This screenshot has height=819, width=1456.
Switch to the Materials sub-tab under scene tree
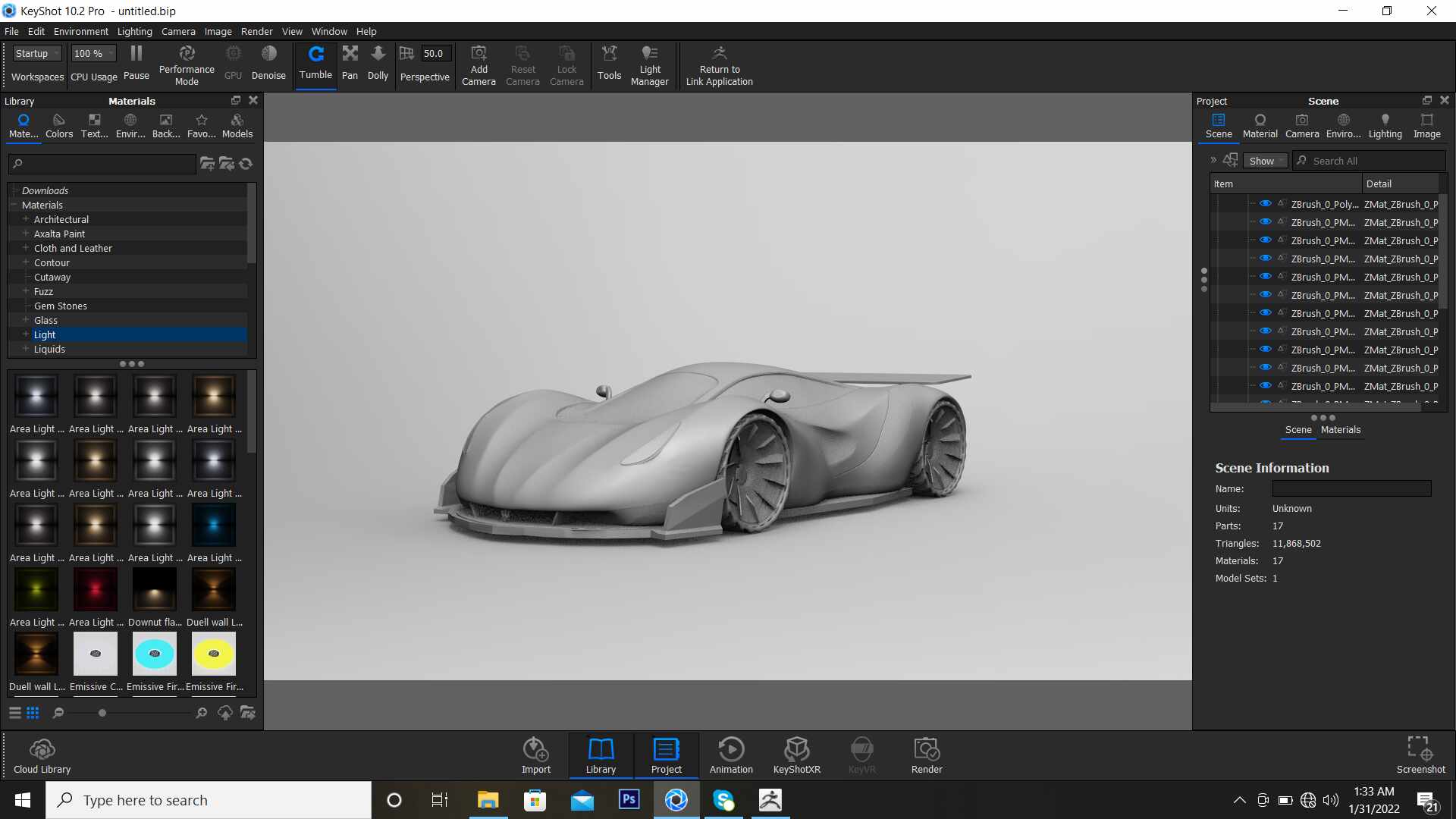(x=1340, y=429)
